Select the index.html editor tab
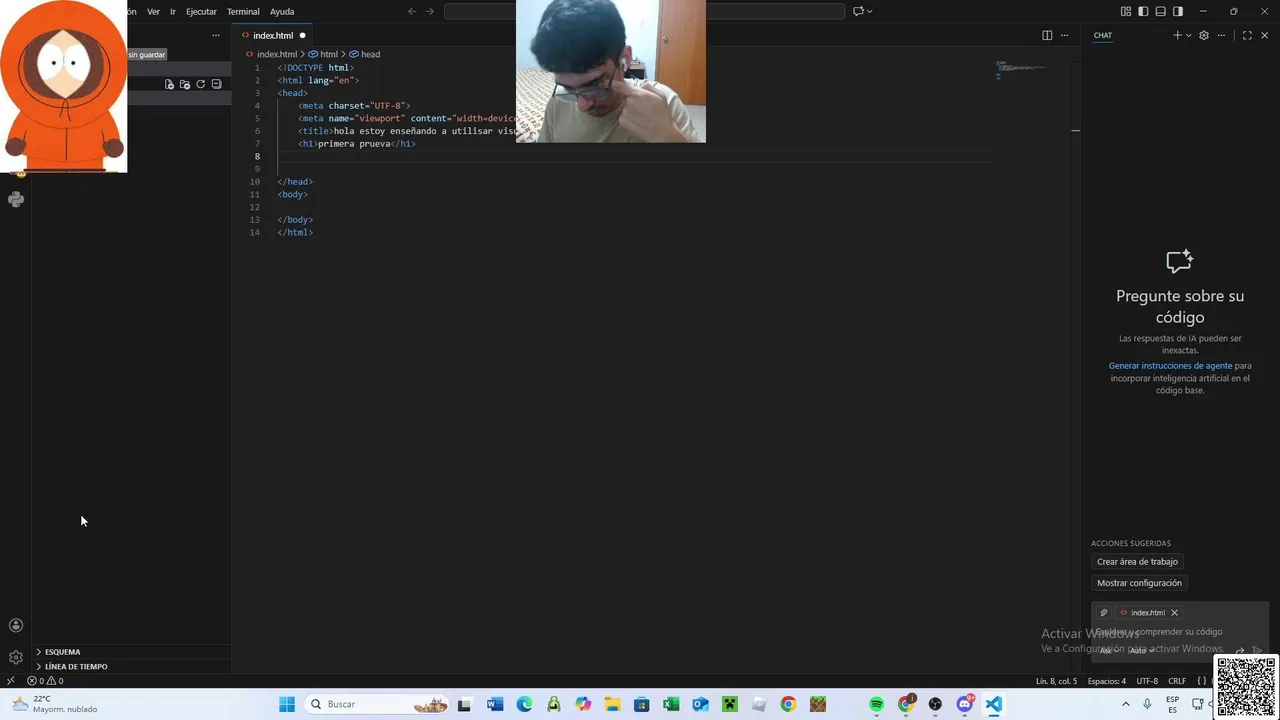The height and width of the screenshot is (720, 1280). (x=272, y=35)
